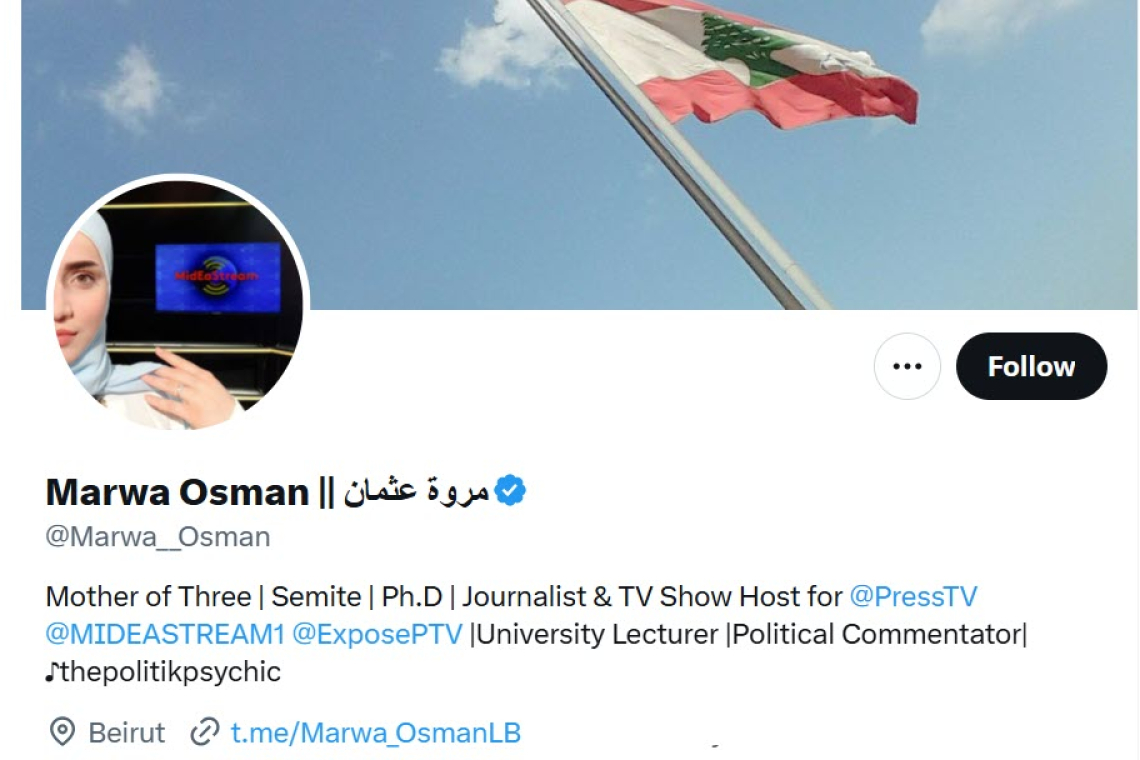Click the music note icon before thepolitikpsychic
Screen dimensions: 1140x760
click(51, 672)
